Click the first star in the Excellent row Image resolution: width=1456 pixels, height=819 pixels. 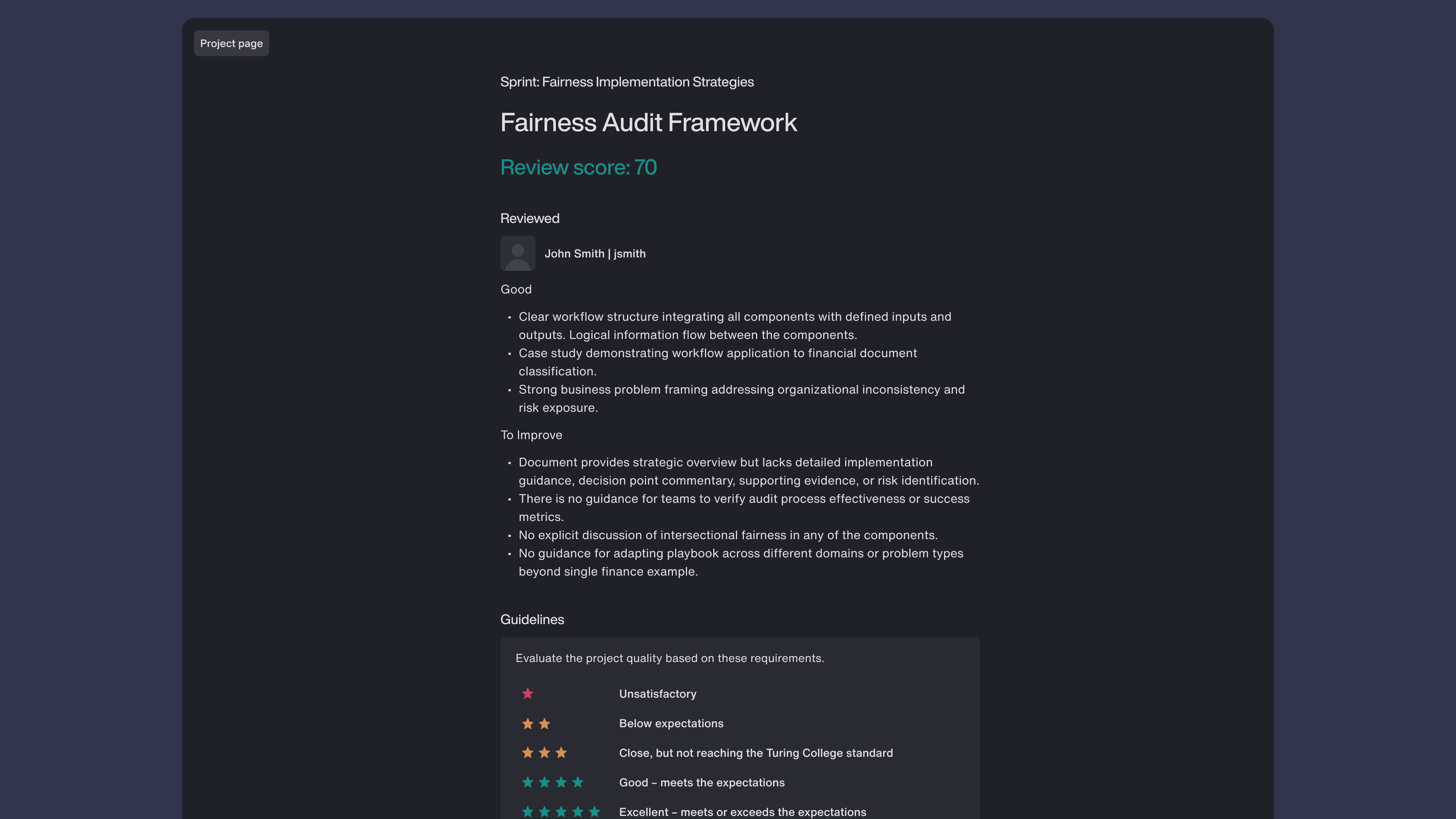point(527,812)
